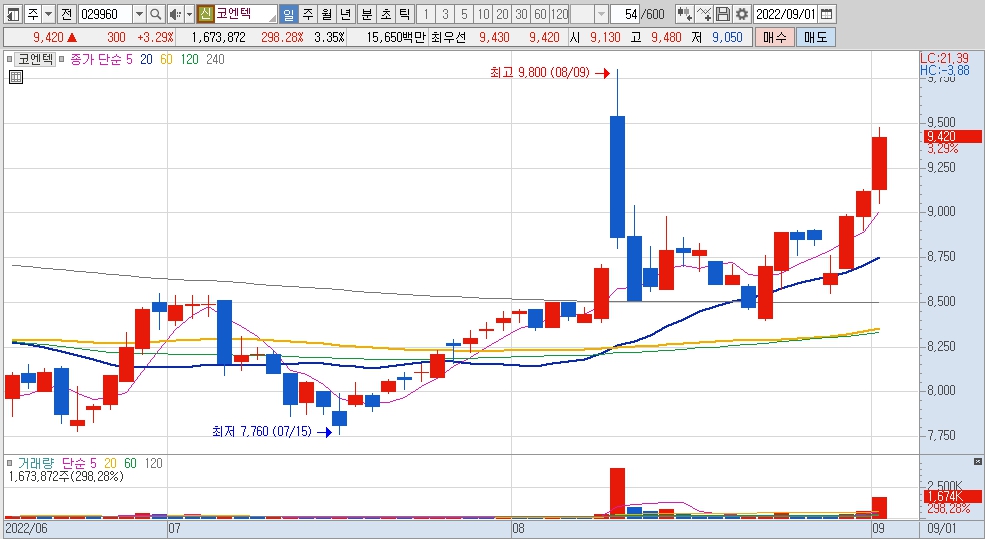Open the custom interval dropdown arrow
This screenshot has height=539, width=985.
[601, 14]
